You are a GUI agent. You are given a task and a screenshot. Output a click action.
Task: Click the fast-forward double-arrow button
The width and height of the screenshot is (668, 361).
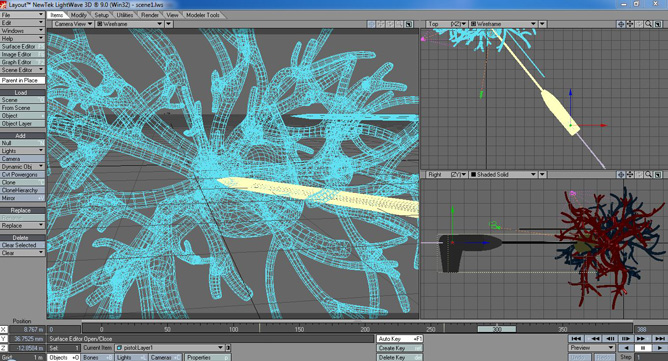642,338
